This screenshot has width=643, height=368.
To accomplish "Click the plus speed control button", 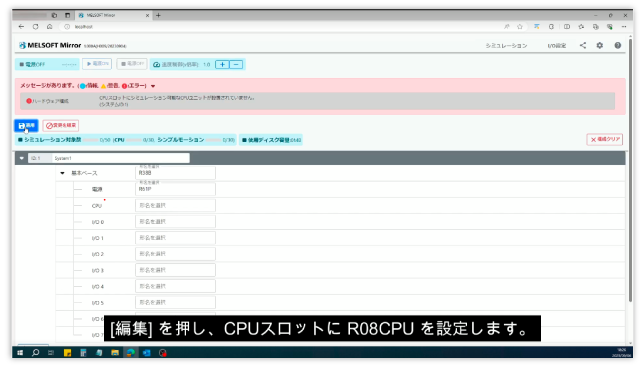I will click(222, 64).
